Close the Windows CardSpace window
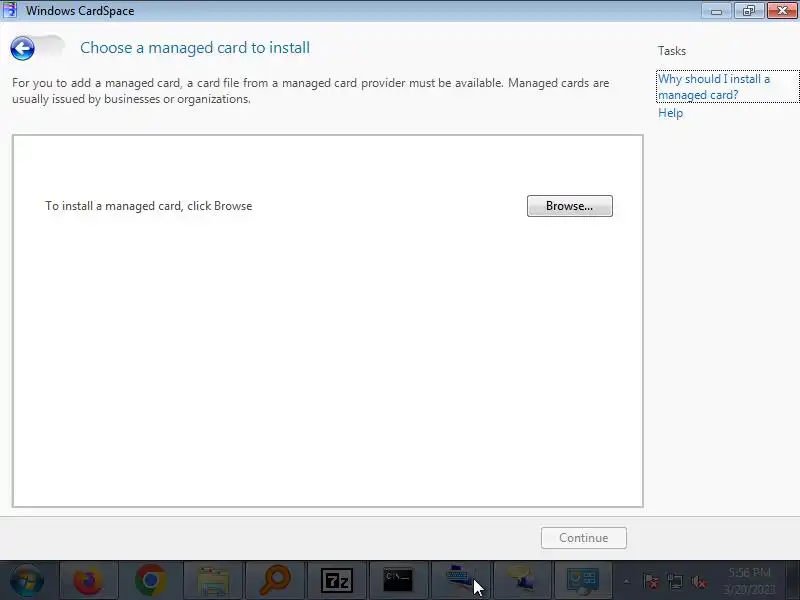The width and height of the screenshot is (800, 600). [782, 11]
